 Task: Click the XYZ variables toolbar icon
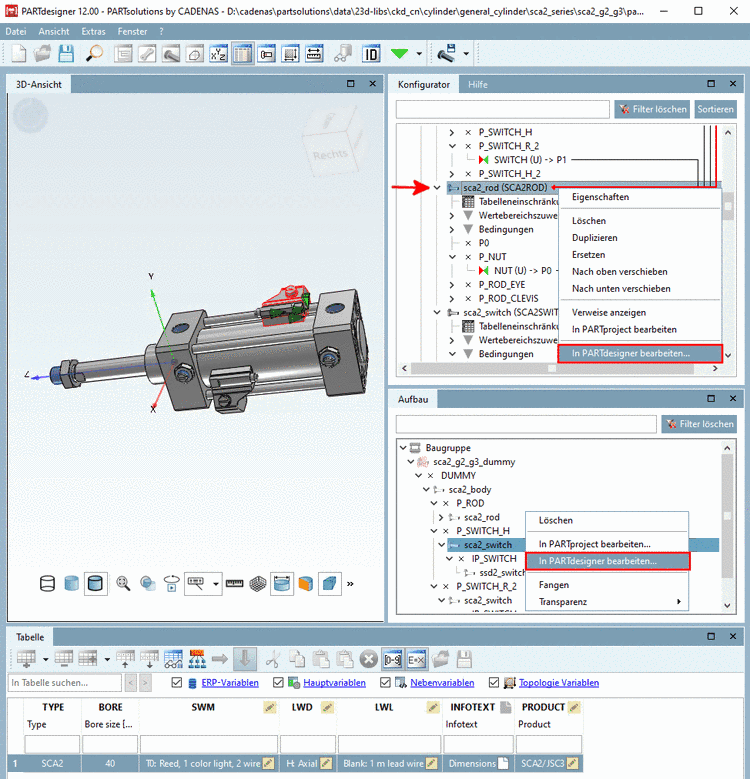218,53
